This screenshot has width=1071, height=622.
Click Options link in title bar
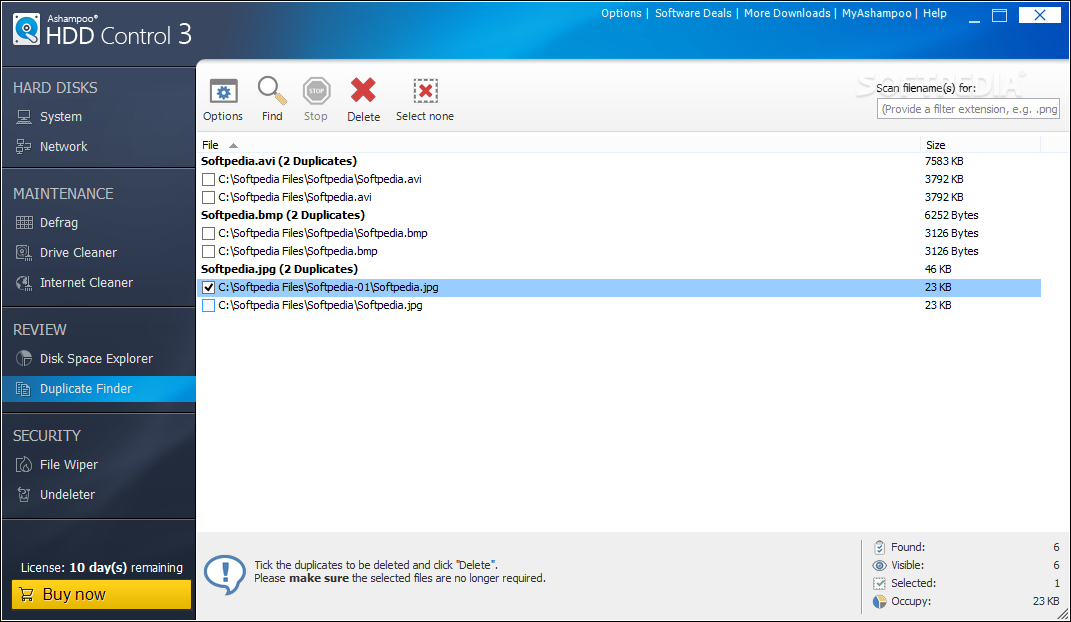(x=621, y=13)
